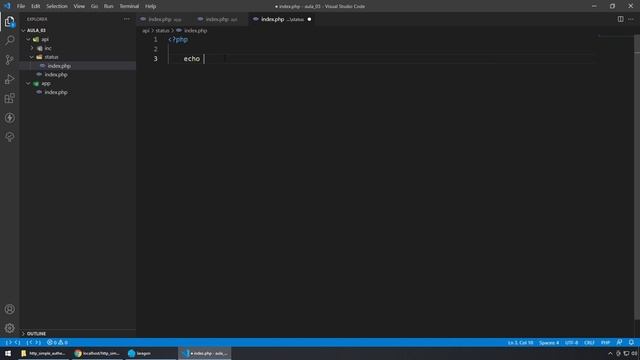Image resolution: width=640 pixels, height=360 pixels.
Task: Click the api breadcrumb segment
Action: [146, 31]
